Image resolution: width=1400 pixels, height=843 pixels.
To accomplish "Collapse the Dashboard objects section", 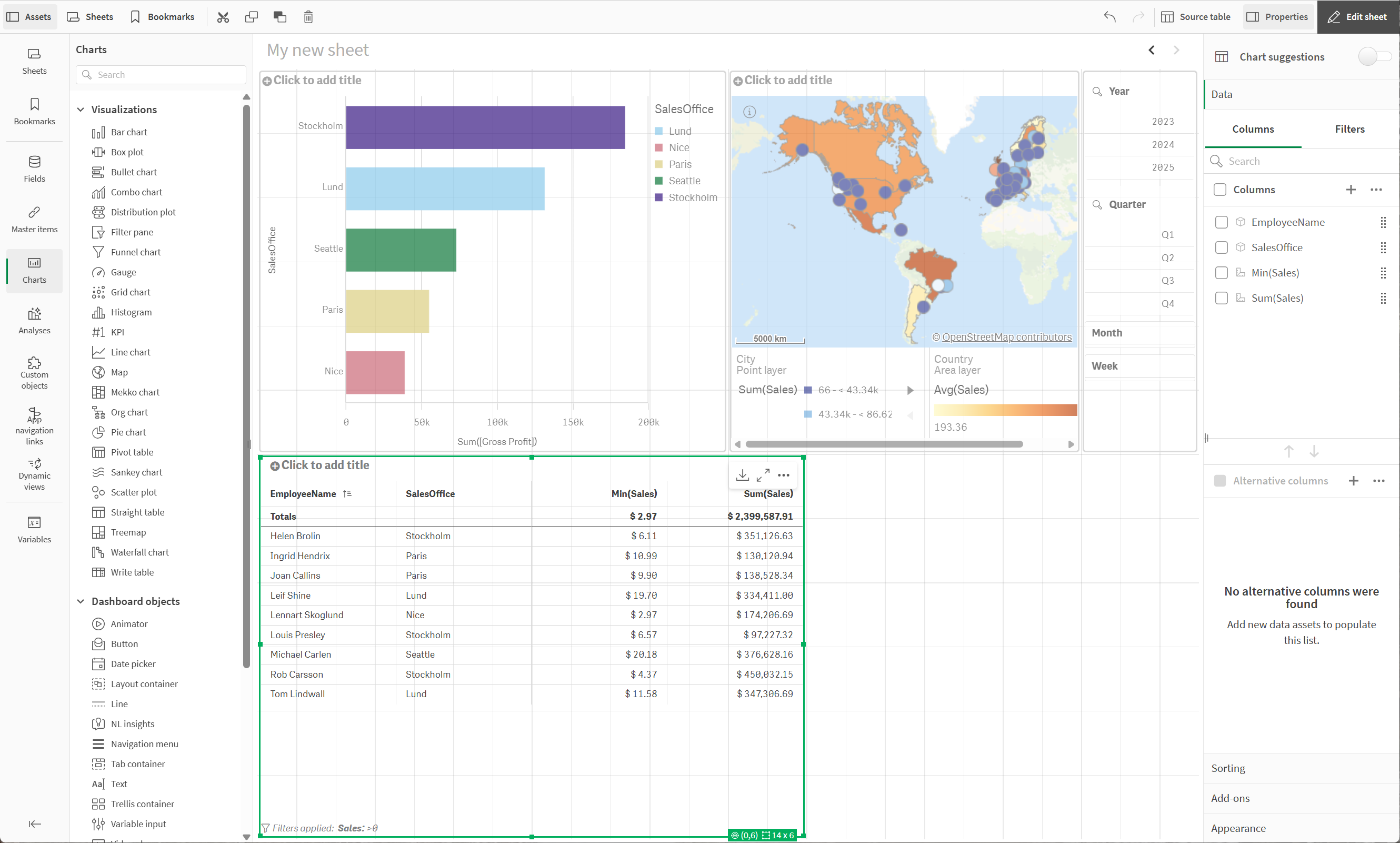I will tap(81, 601).
